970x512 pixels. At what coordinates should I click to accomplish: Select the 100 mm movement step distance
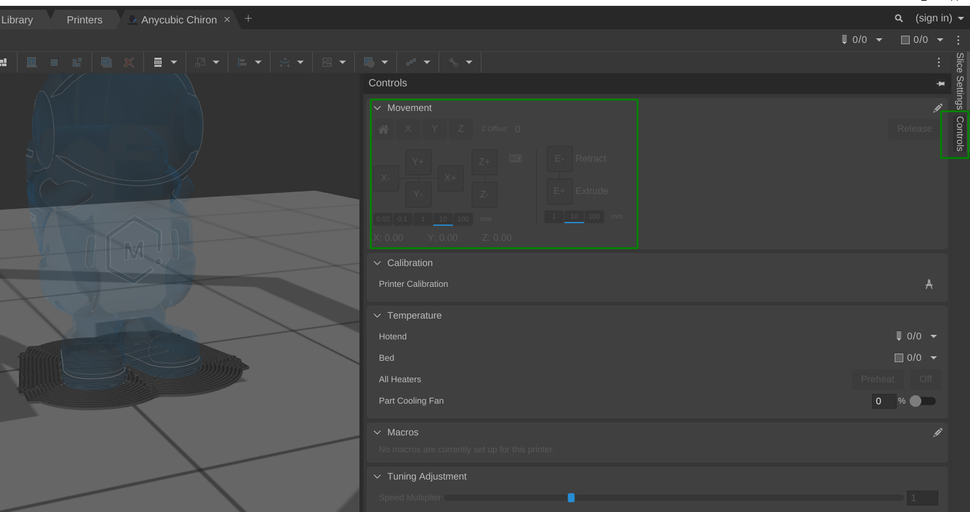(463, 219)
